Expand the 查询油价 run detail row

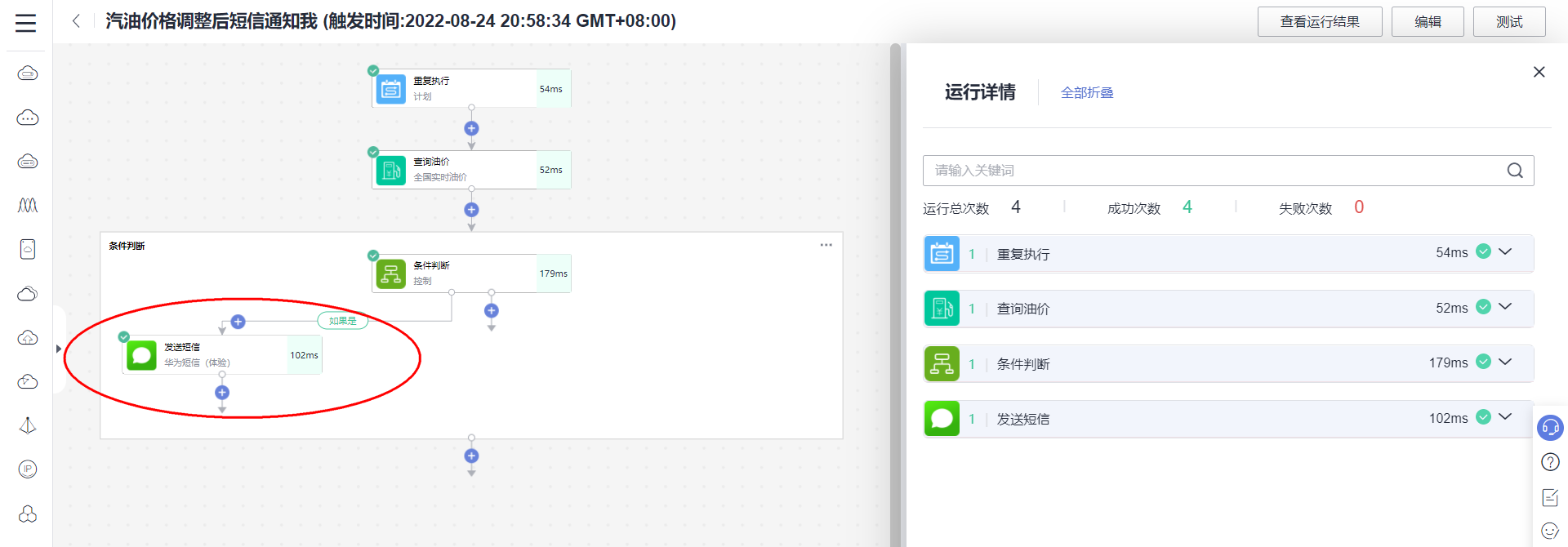click(x=1505, y=307)
